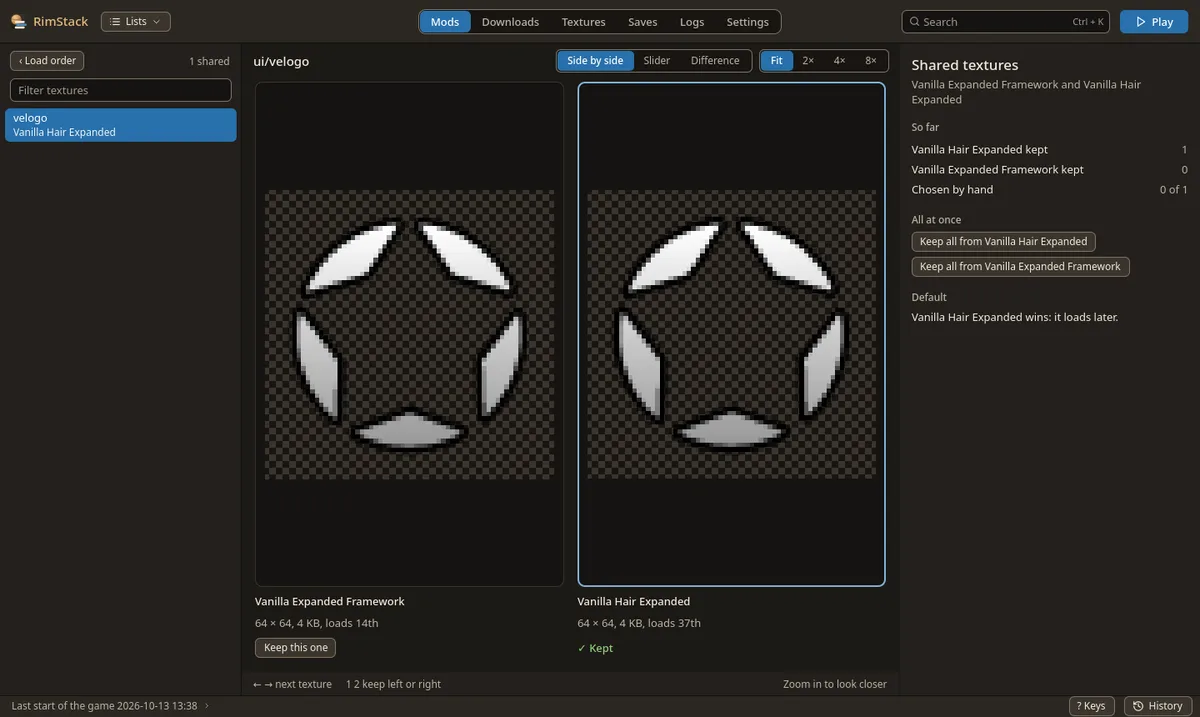
Task: Select velogo in the texture list
Action: coord(120,125)
